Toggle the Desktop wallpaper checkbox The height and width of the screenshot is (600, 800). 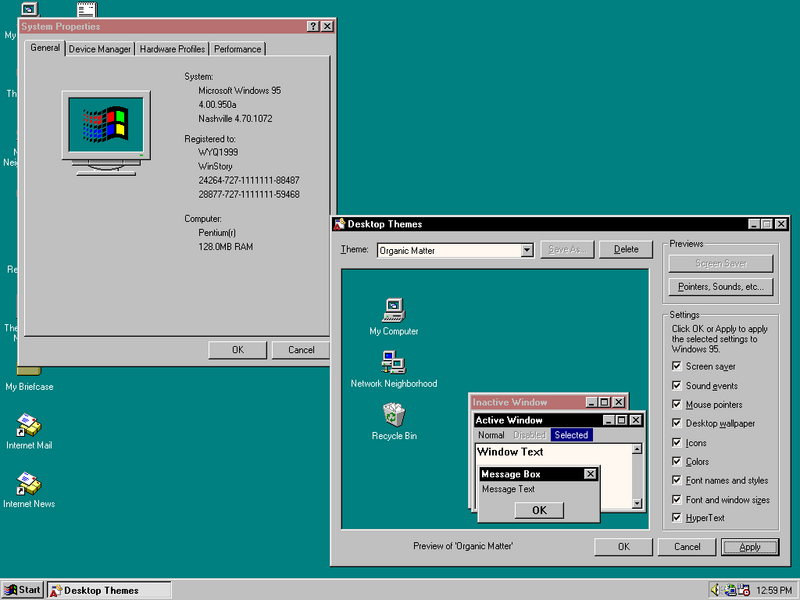[678, 424]
